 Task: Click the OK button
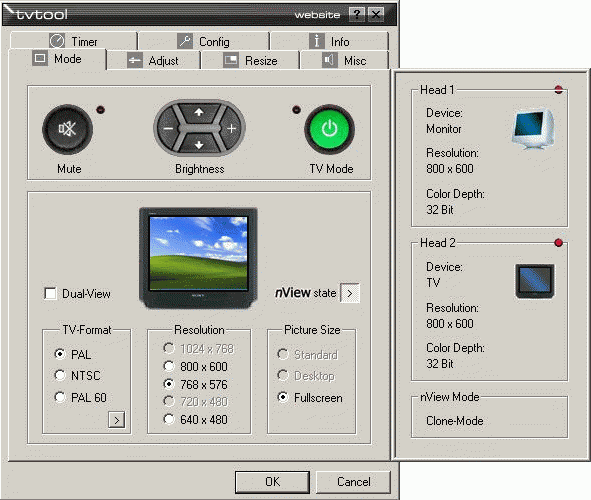273,482
